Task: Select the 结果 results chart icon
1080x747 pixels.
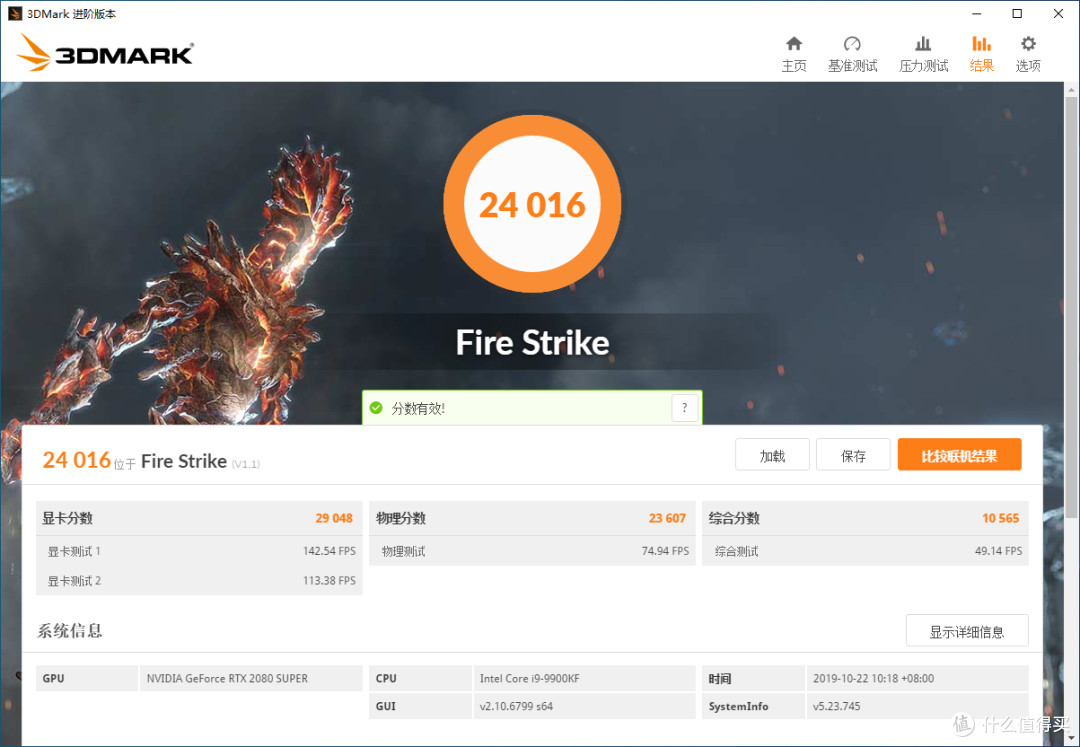Action: (x=982, y=44)
